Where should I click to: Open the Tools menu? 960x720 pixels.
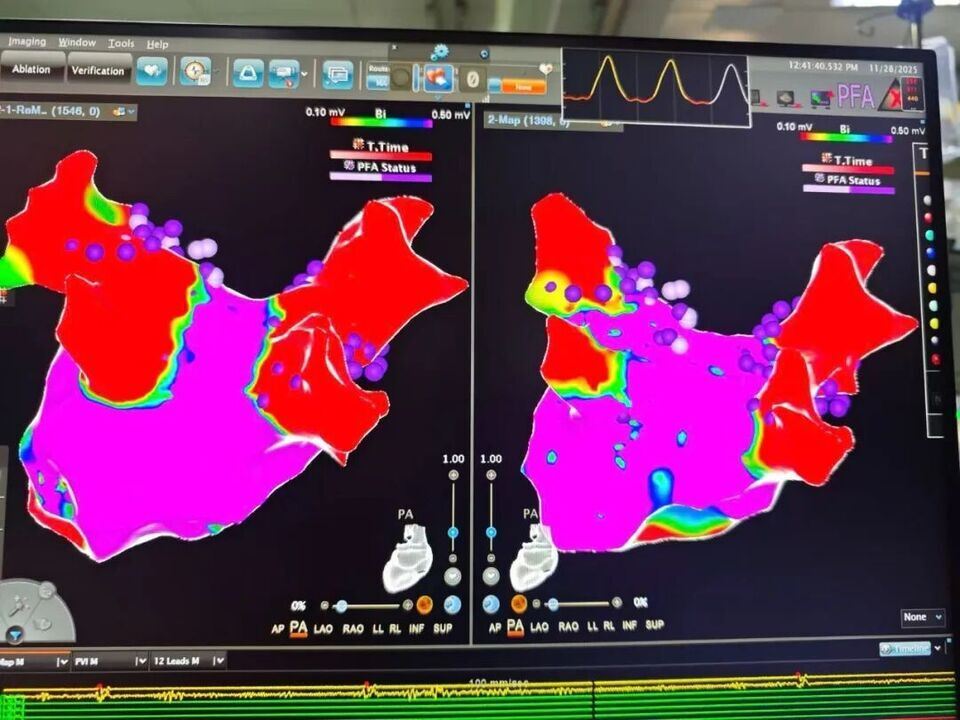pos(121,43)
